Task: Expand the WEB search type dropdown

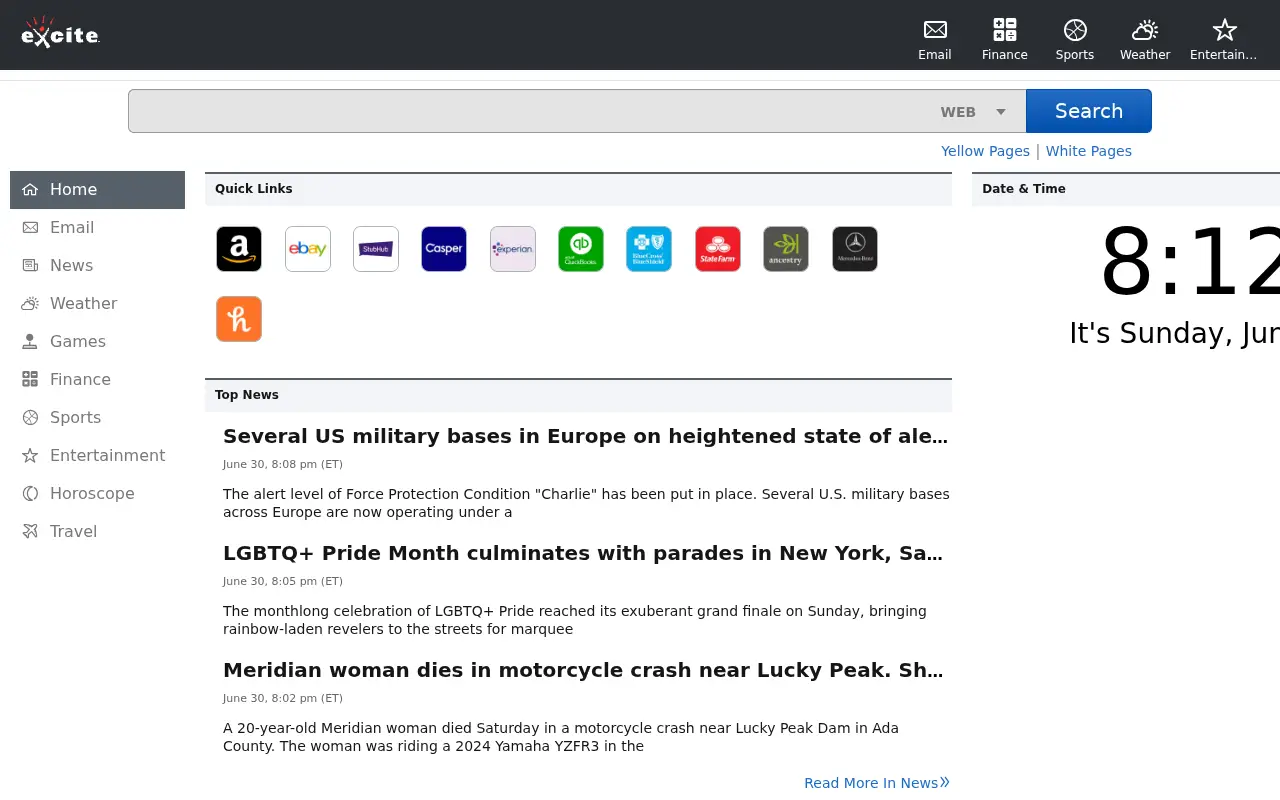Action: 973,112
